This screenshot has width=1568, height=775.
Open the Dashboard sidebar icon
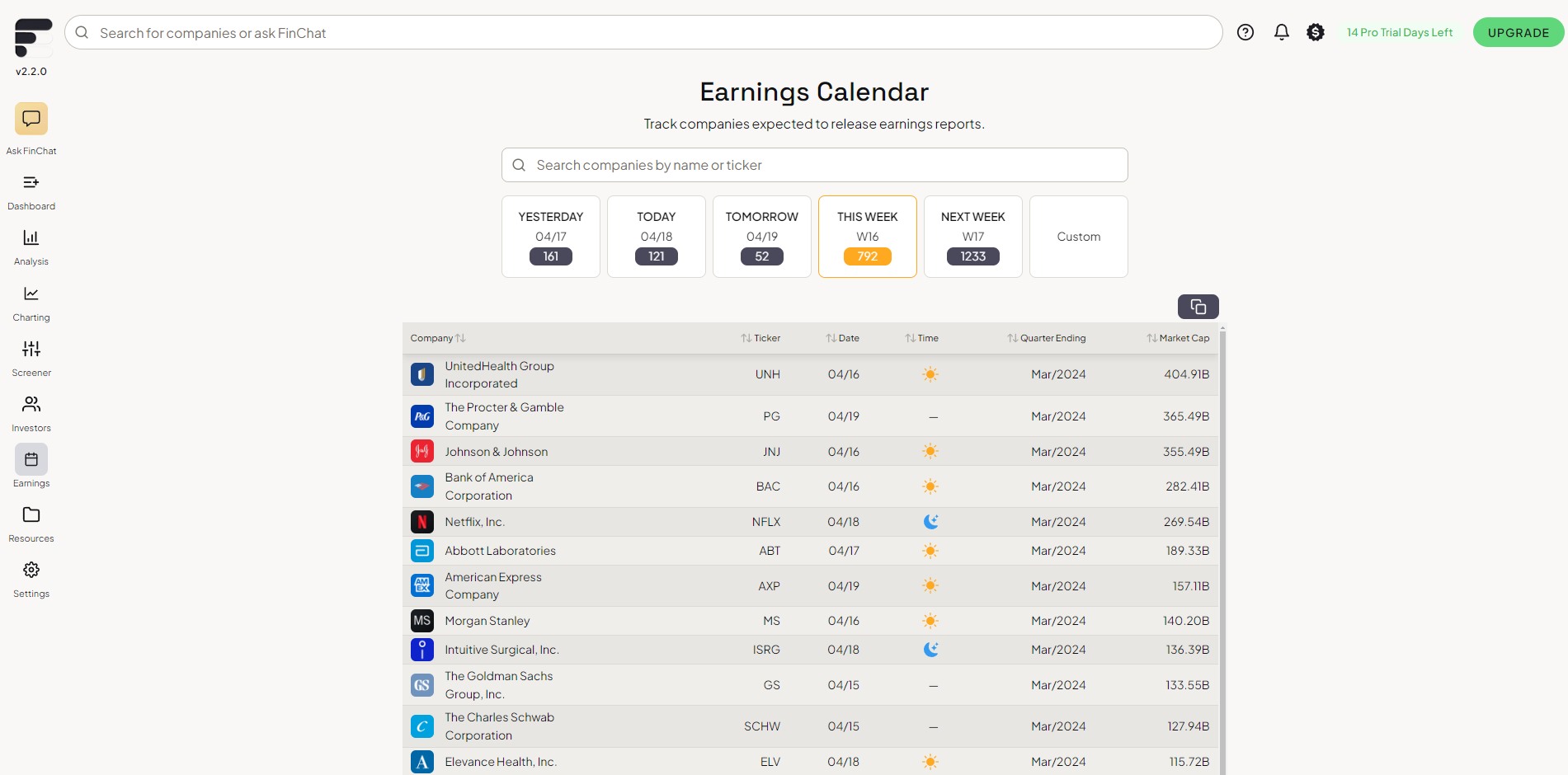click(31, 182)
